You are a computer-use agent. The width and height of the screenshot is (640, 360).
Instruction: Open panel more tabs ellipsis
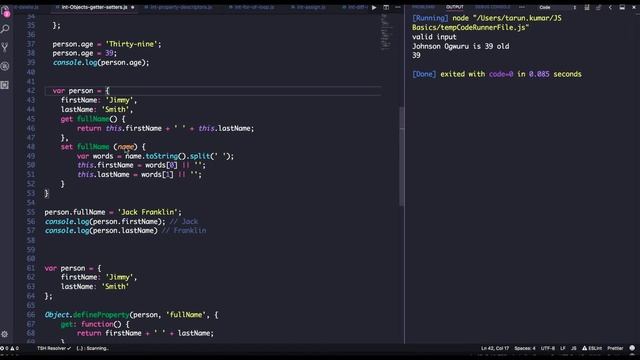click(522, 7)
